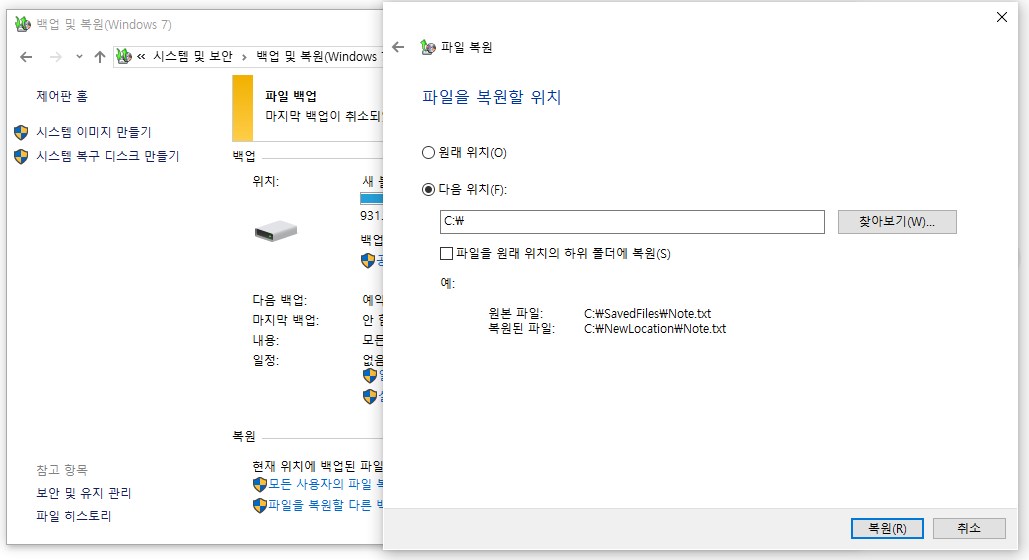1029x560 pixels.
Task: Click example path C:\SavedFiles\Note.txt
Action: (648, 314)
